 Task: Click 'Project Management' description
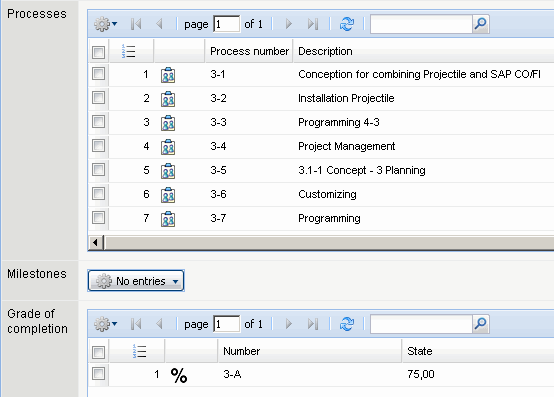tap(347, 146)
